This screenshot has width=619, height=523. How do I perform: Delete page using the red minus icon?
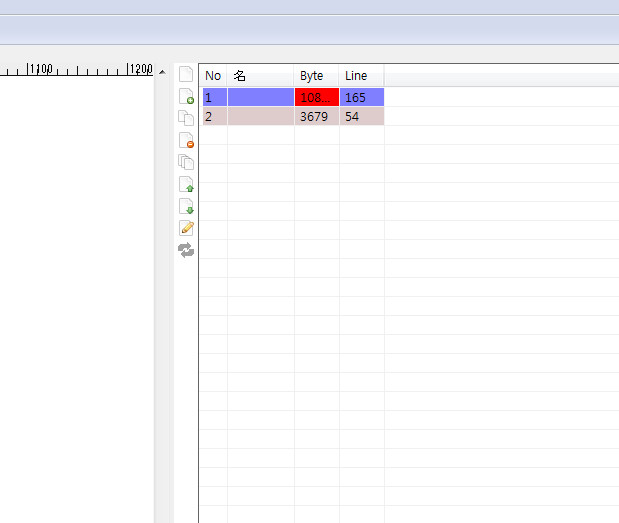[185, 140]
